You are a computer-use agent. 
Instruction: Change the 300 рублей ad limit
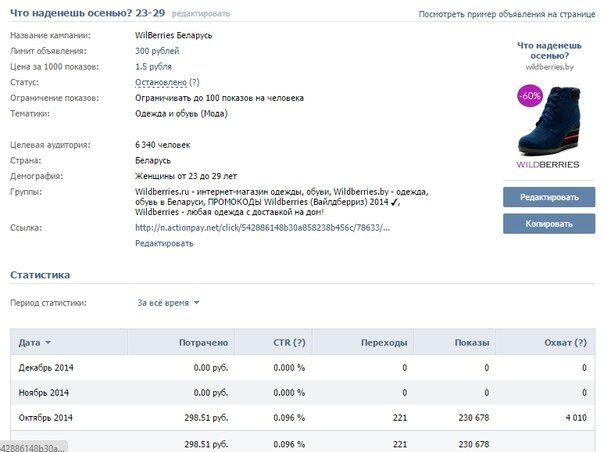pyautogui.click(x=157, y=51)
